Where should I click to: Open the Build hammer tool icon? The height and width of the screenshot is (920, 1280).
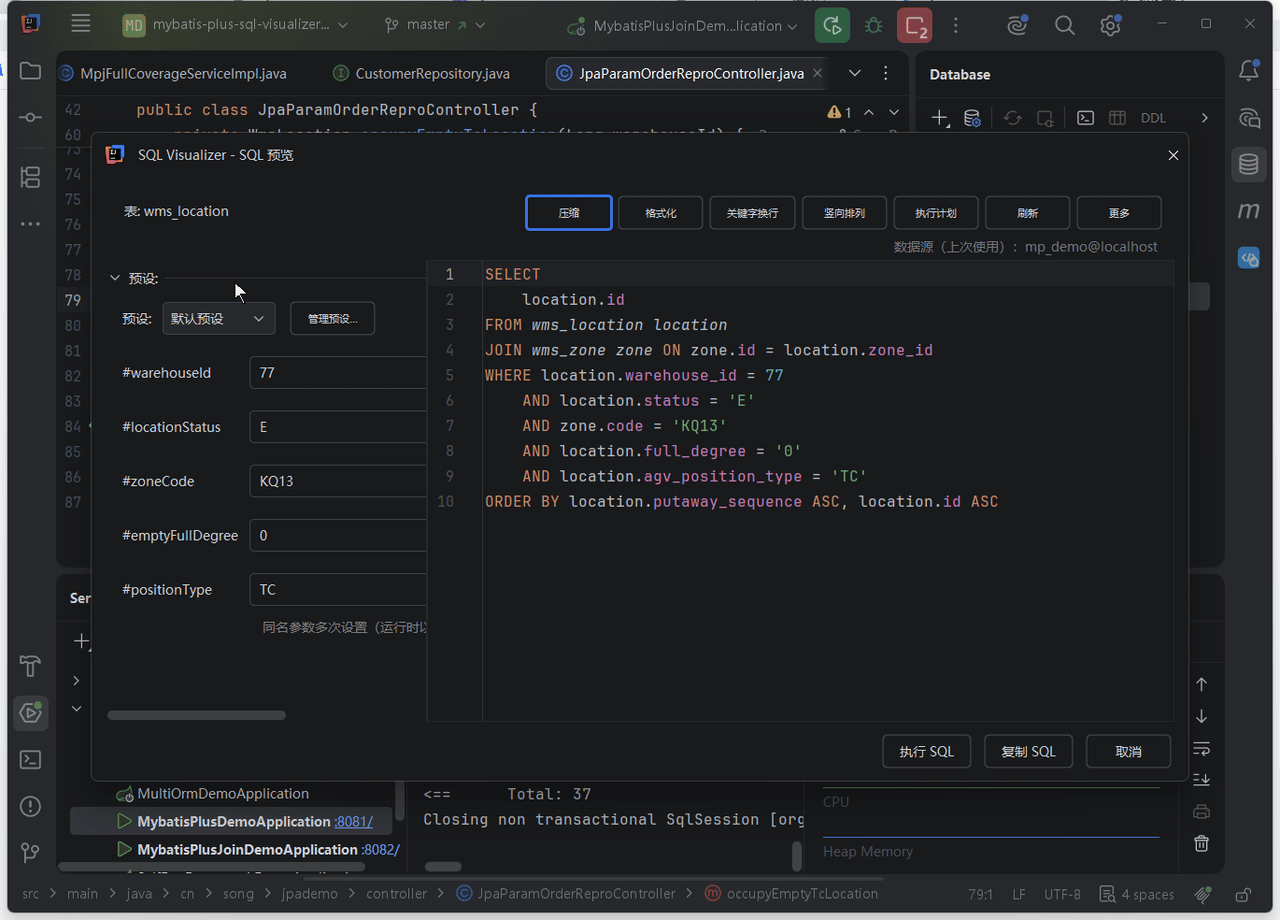click(x=30, y=666)
